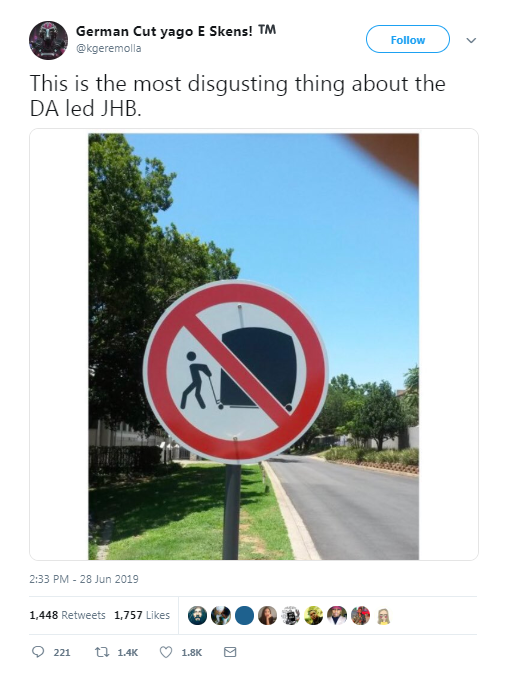
Task: Enlarge the prohibition road sign photo
Action: [254, 346]
